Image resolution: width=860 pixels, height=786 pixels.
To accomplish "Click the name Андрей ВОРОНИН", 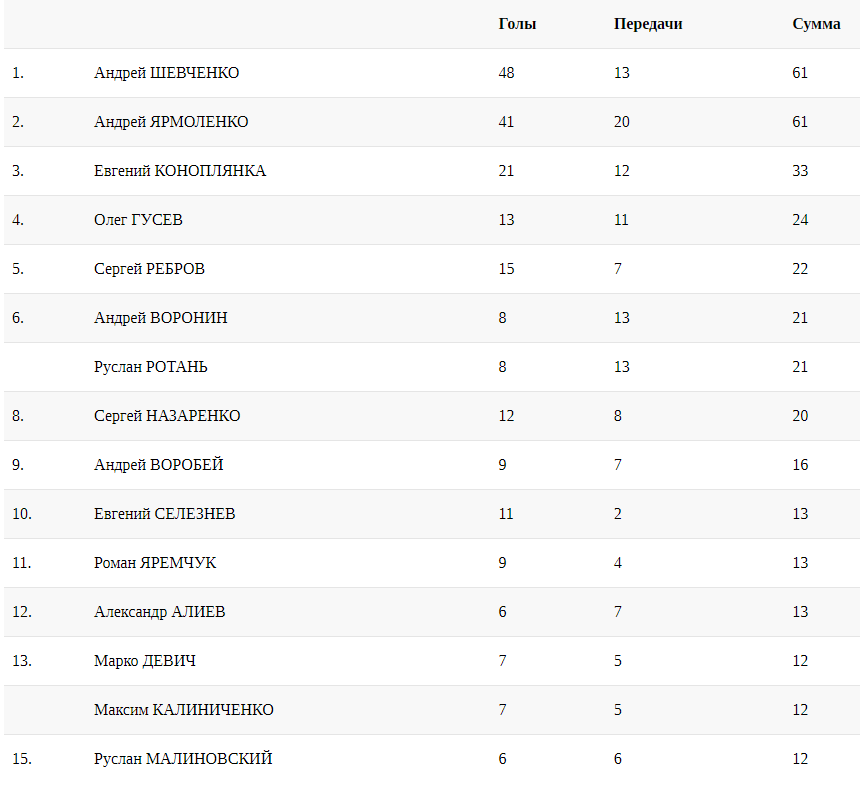I will tap(160, 318).
